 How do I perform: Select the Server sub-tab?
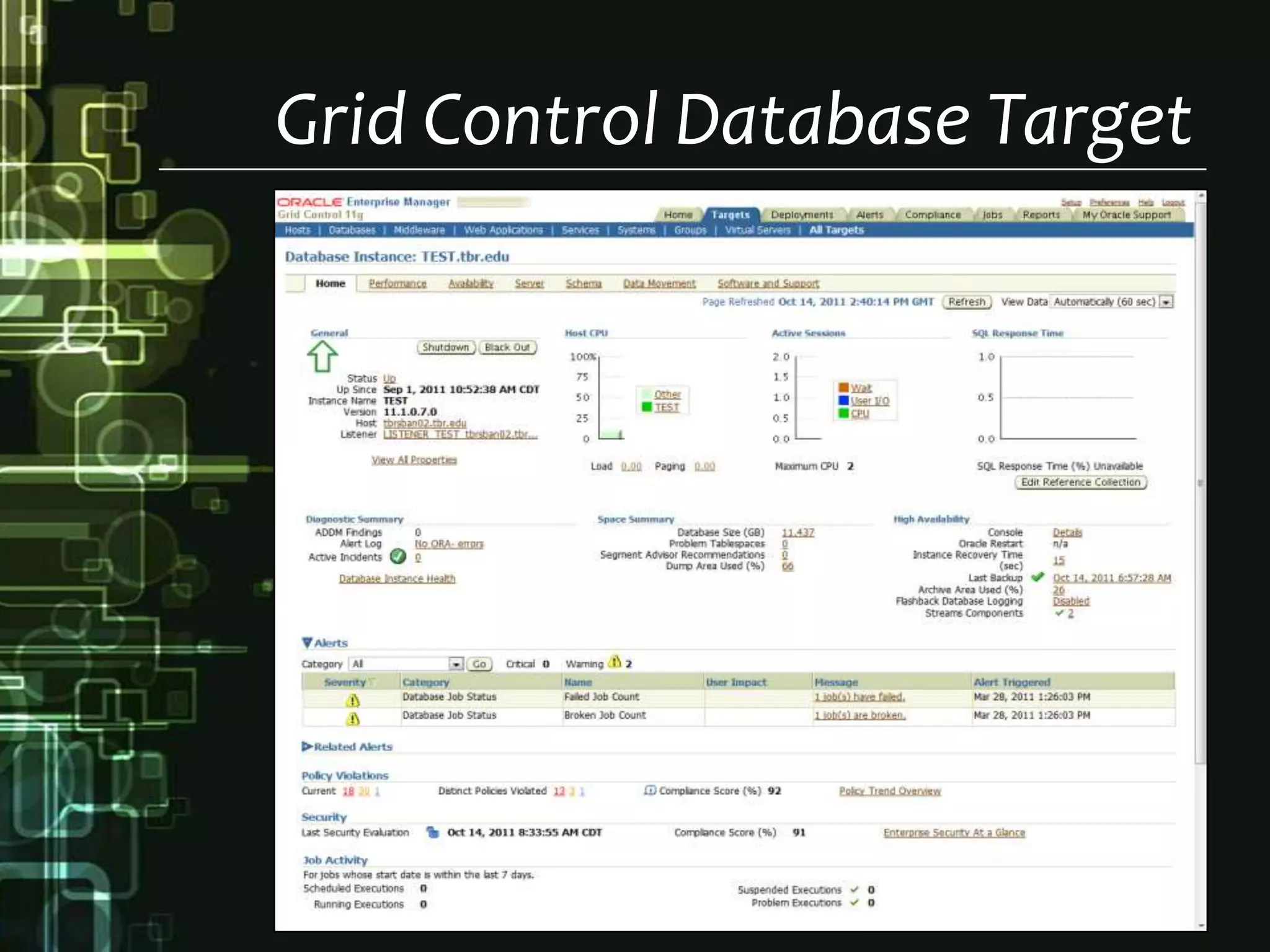(529, 283)
